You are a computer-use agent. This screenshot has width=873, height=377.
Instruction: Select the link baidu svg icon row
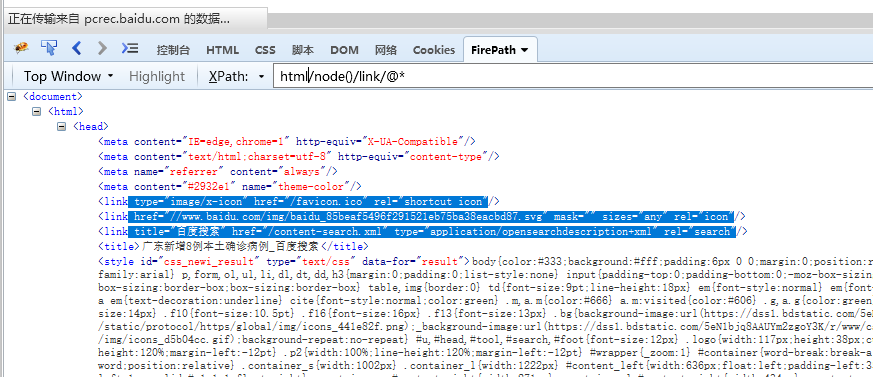click(422, 216)
